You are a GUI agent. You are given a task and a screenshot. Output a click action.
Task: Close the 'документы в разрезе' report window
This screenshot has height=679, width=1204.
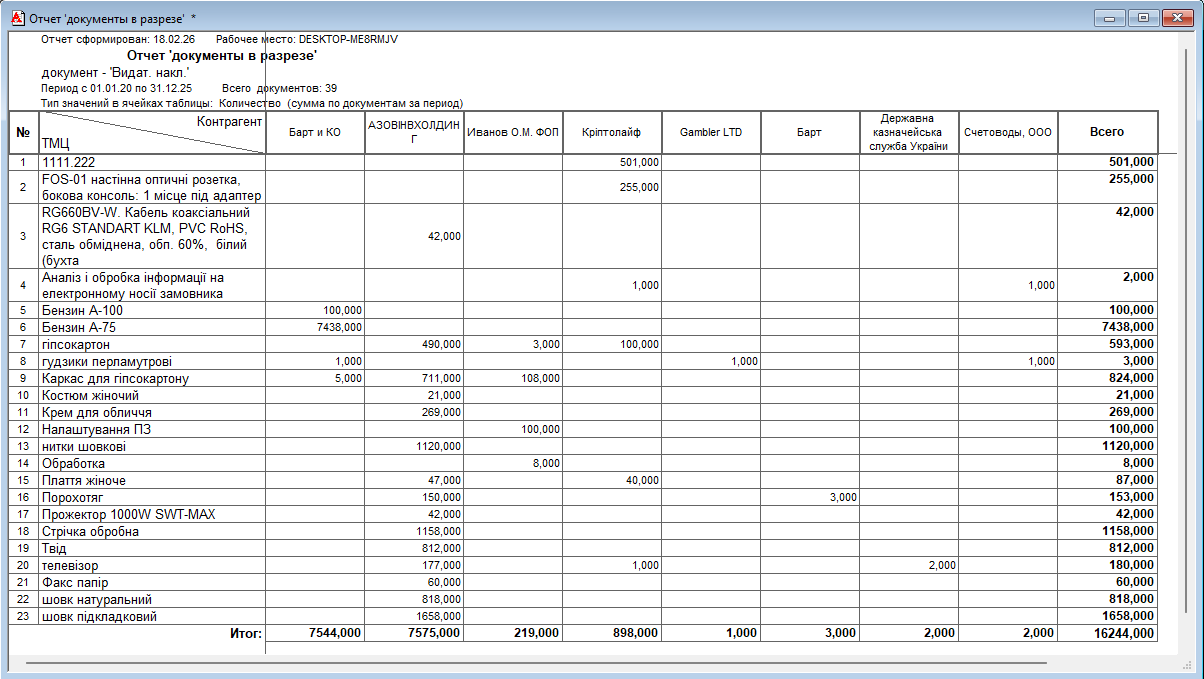pyautogui.click(x=1176, y=17)
